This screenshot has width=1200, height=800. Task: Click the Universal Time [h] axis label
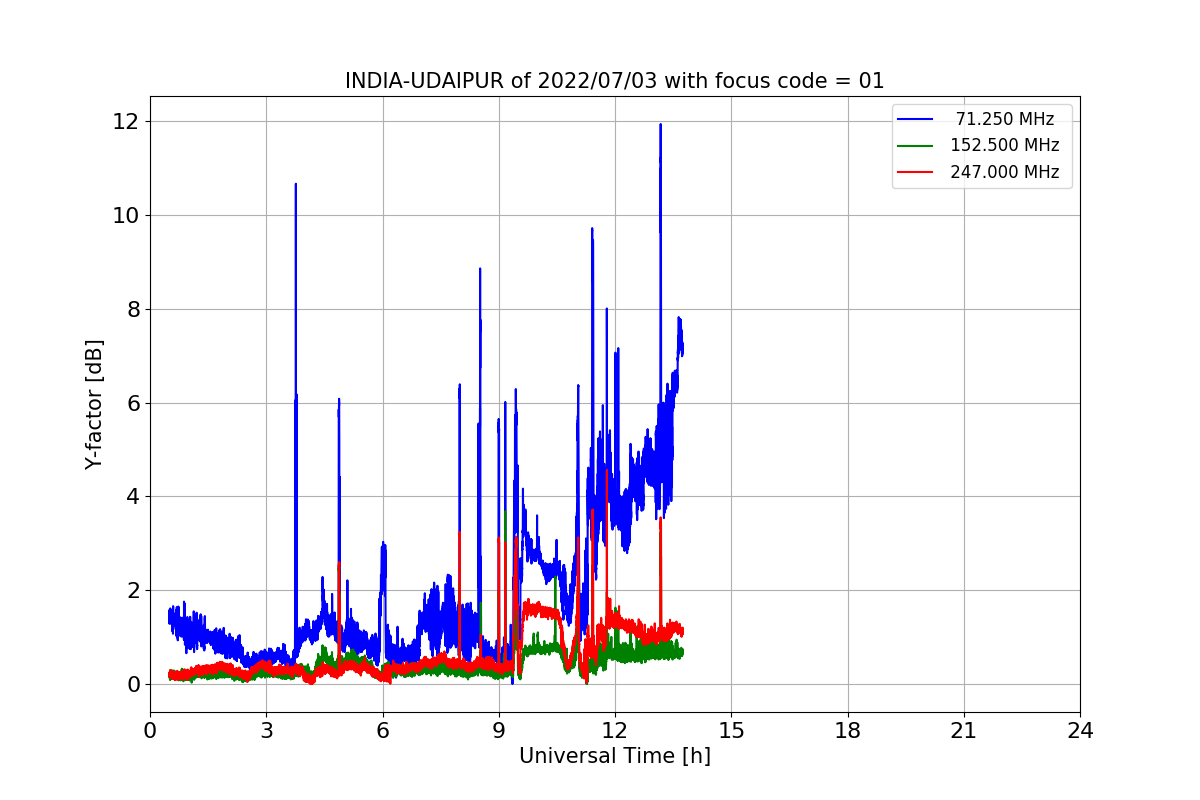coord(615,757)
